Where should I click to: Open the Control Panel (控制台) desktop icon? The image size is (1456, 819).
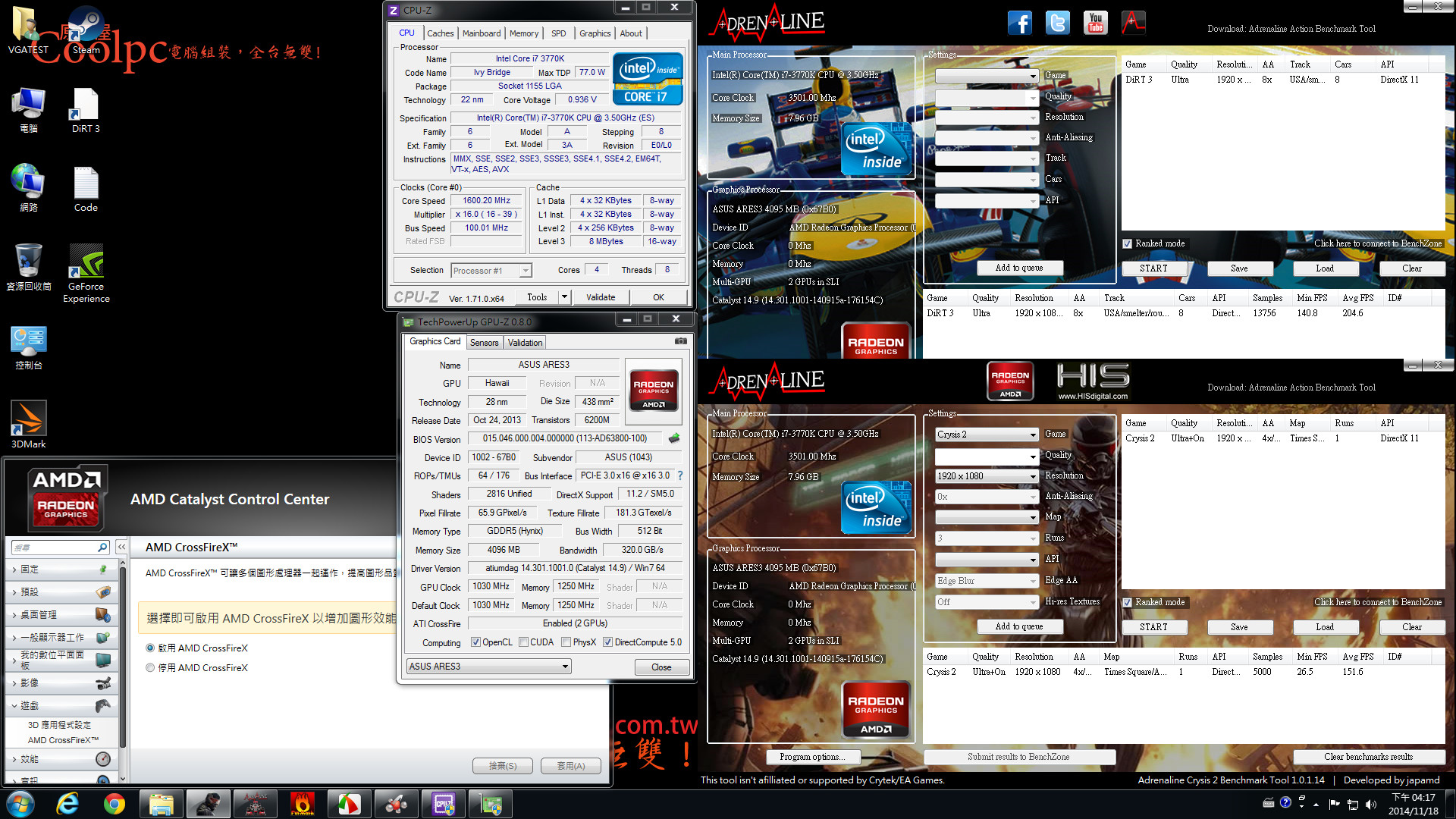click(x=28, y=347)
